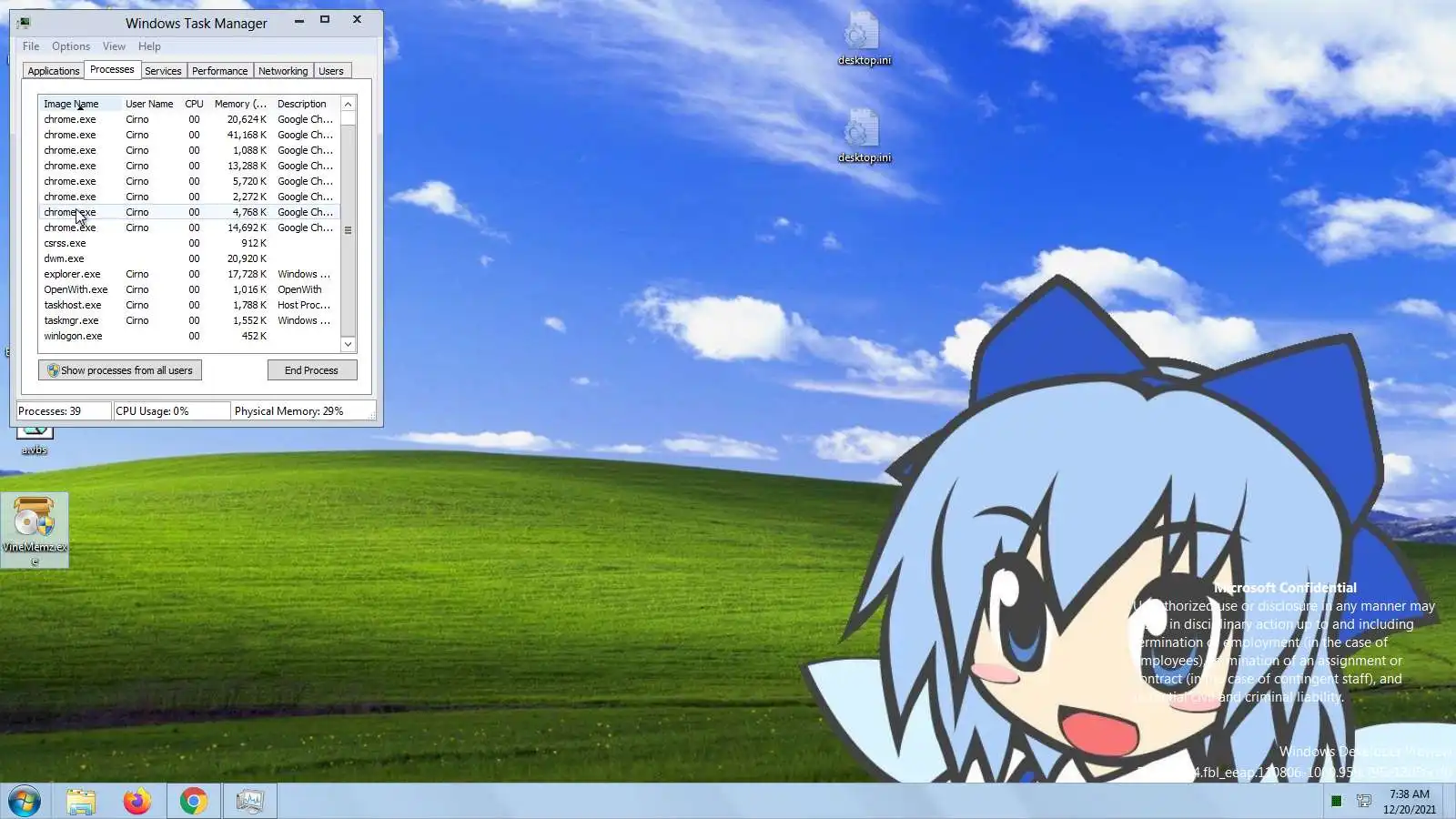Select the taskmgr.exe process

pyautogui.click(x=189, y=320)
